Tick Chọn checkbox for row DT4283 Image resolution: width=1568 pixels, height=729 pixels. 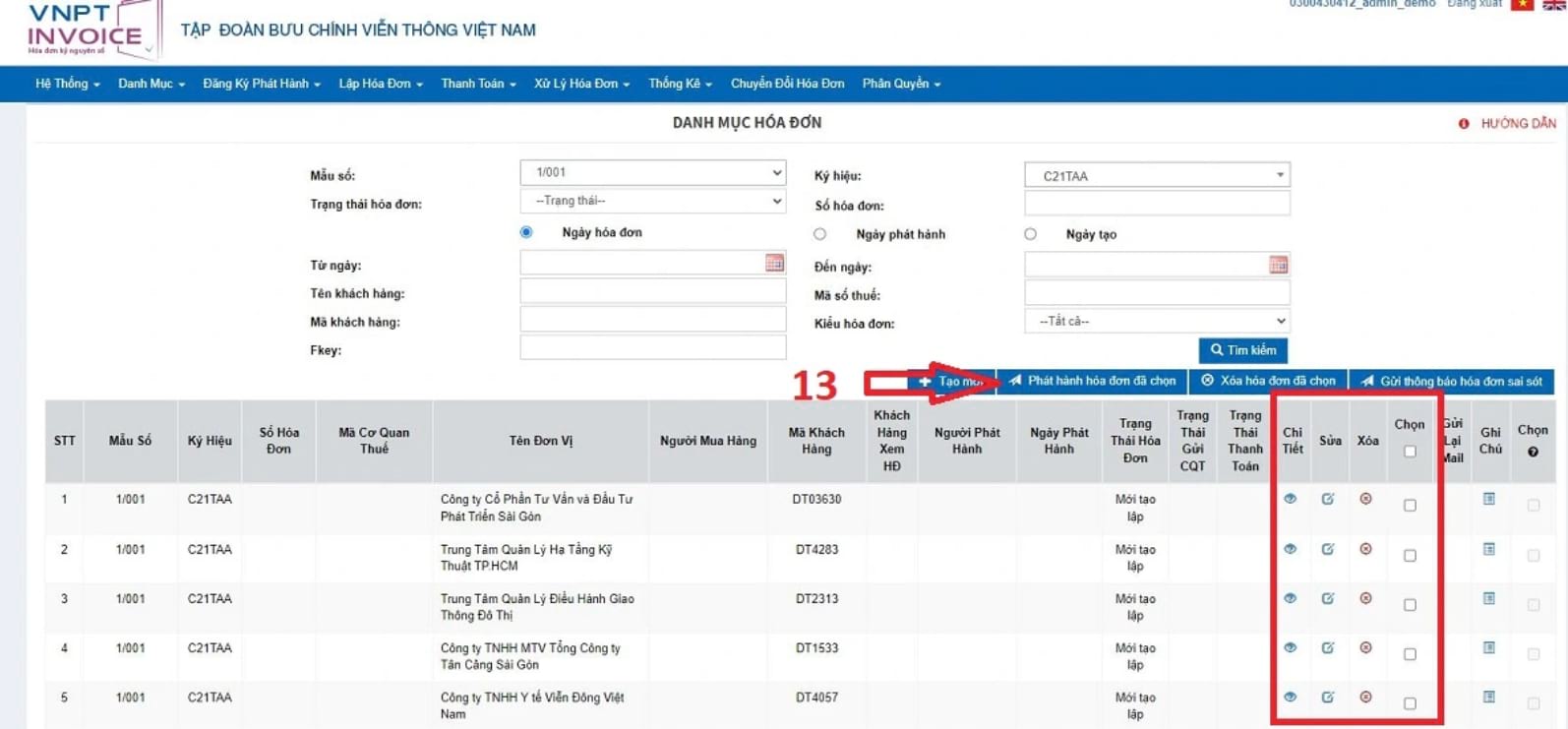pos(1410,556)
